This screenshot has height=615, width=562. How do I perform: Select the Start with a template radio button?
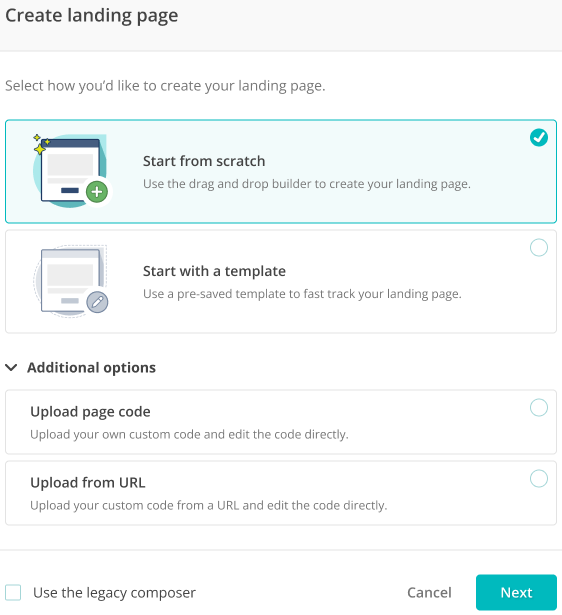tap(539, 247)
